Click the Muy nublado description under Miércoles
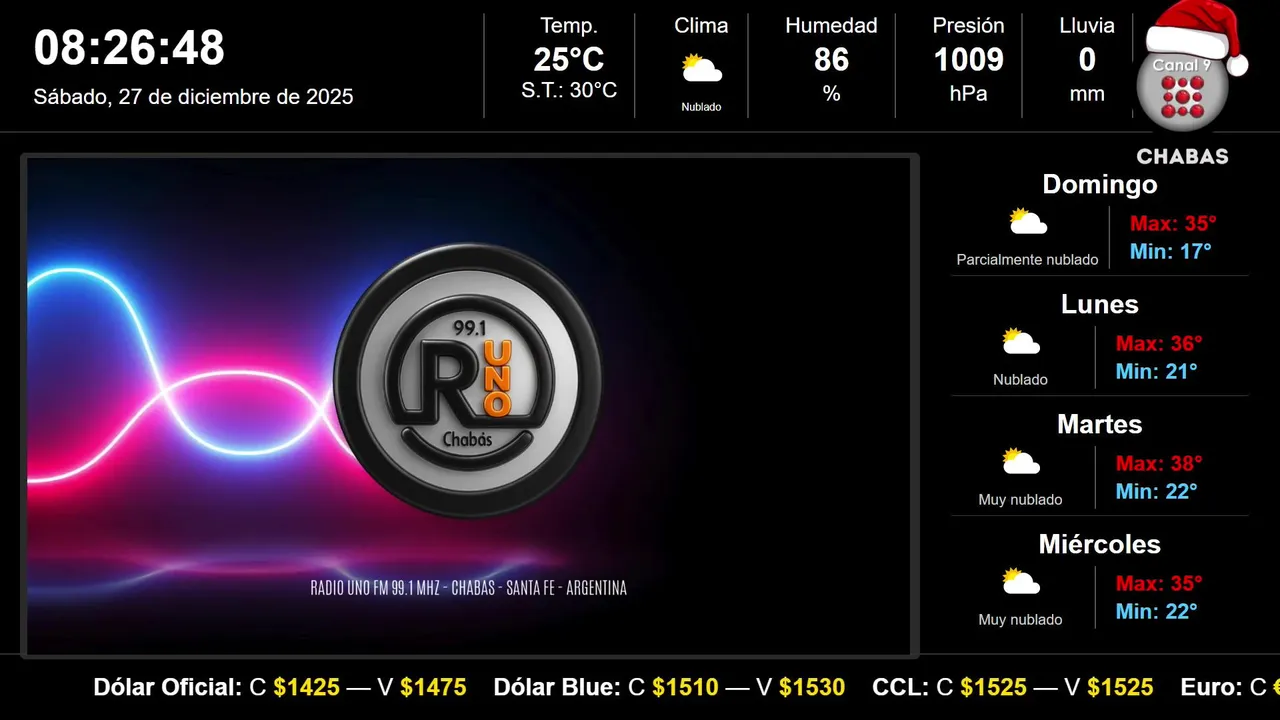This screenshot has width=1280, height=720. (x=1020, y=620)
